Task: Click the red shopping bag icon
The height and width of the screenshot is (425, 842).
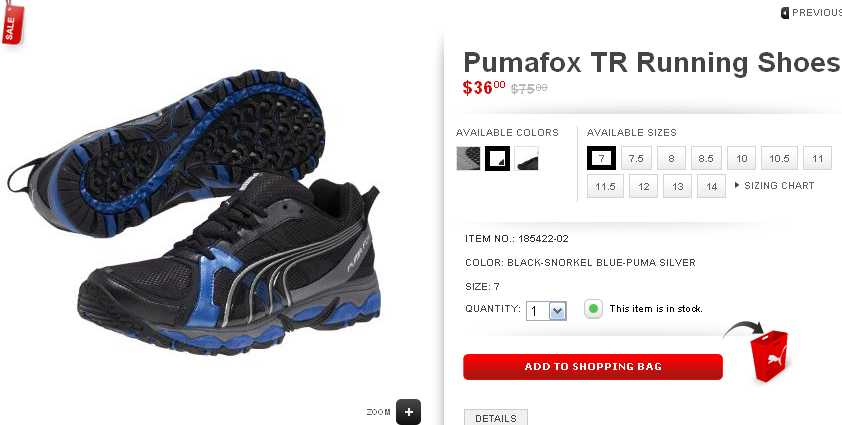Action: pyautogui.click(x=771, y=356)
